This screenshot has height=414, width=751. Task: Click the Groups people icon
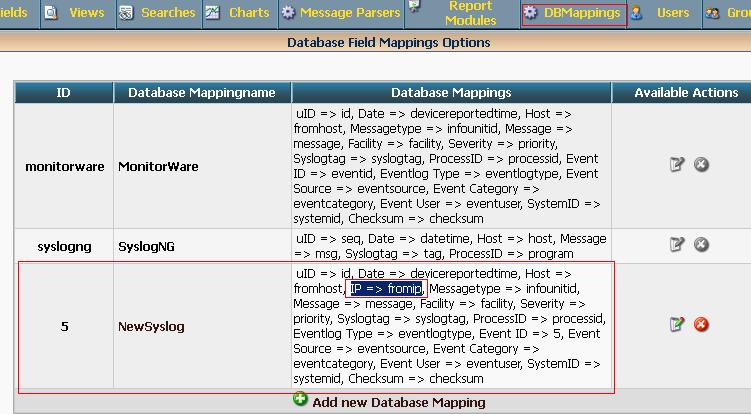click(x=712, y=12)
